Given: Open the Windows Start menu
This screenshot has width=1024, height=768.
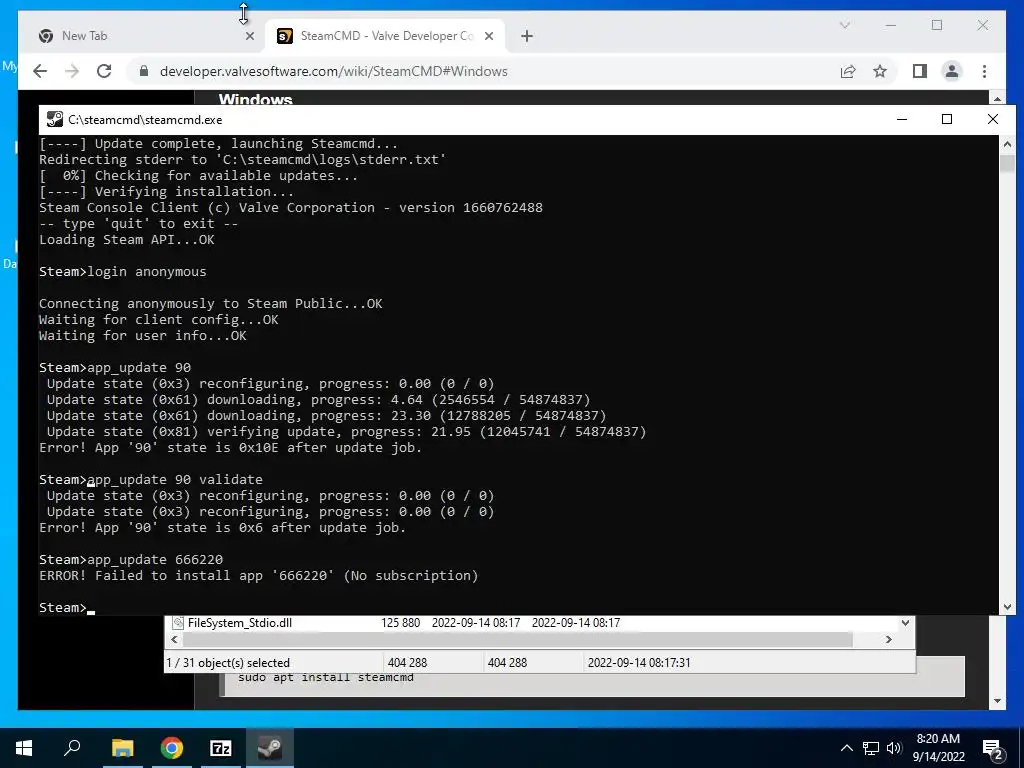Looking at the screenshot, I should 24,748.
